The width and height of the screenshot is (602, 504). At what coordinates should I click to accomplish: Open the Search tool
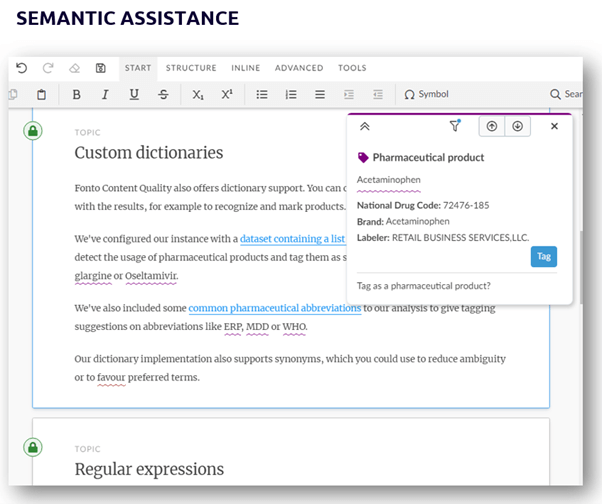click(566, 94)
